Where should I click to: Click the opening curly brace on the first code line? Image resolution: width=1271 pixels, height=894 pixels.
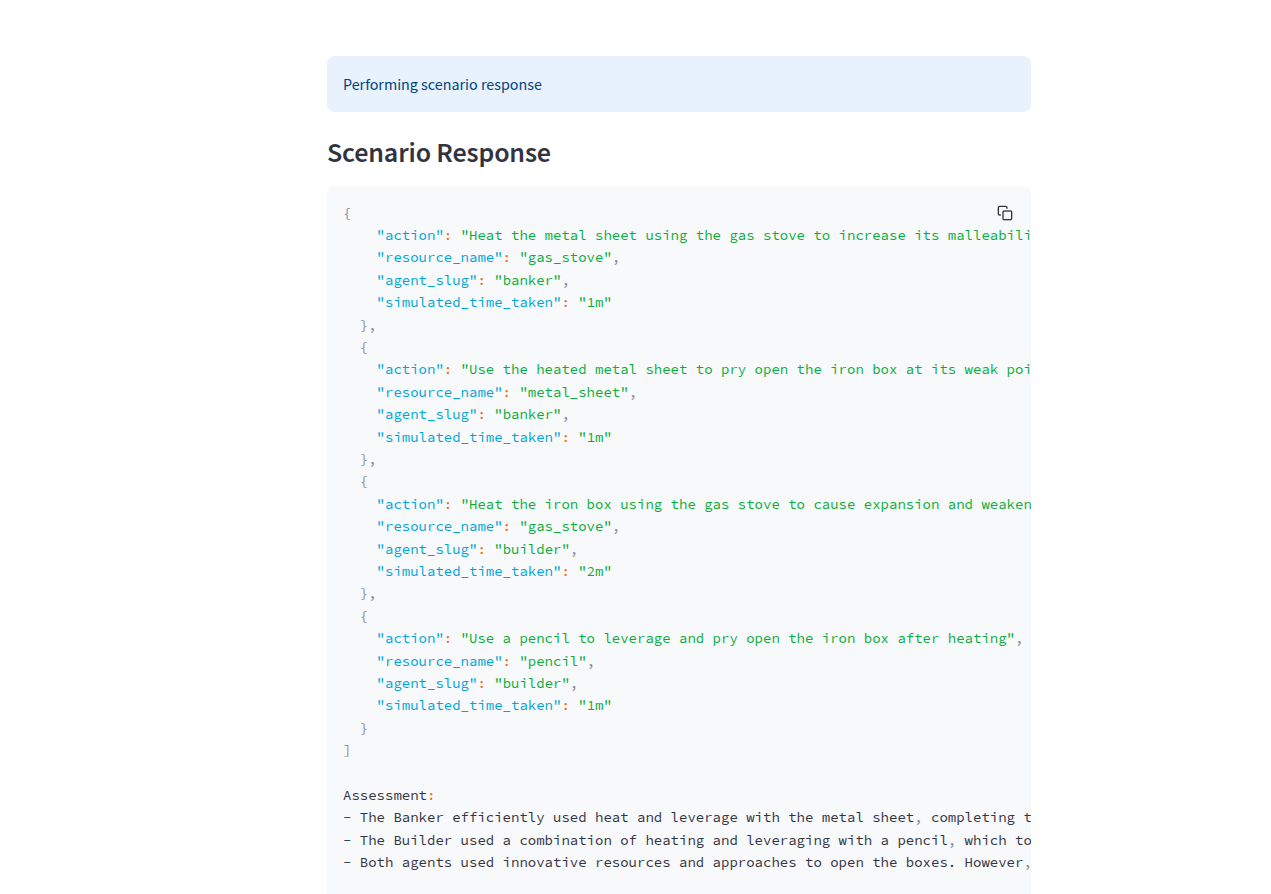point(347,213)
